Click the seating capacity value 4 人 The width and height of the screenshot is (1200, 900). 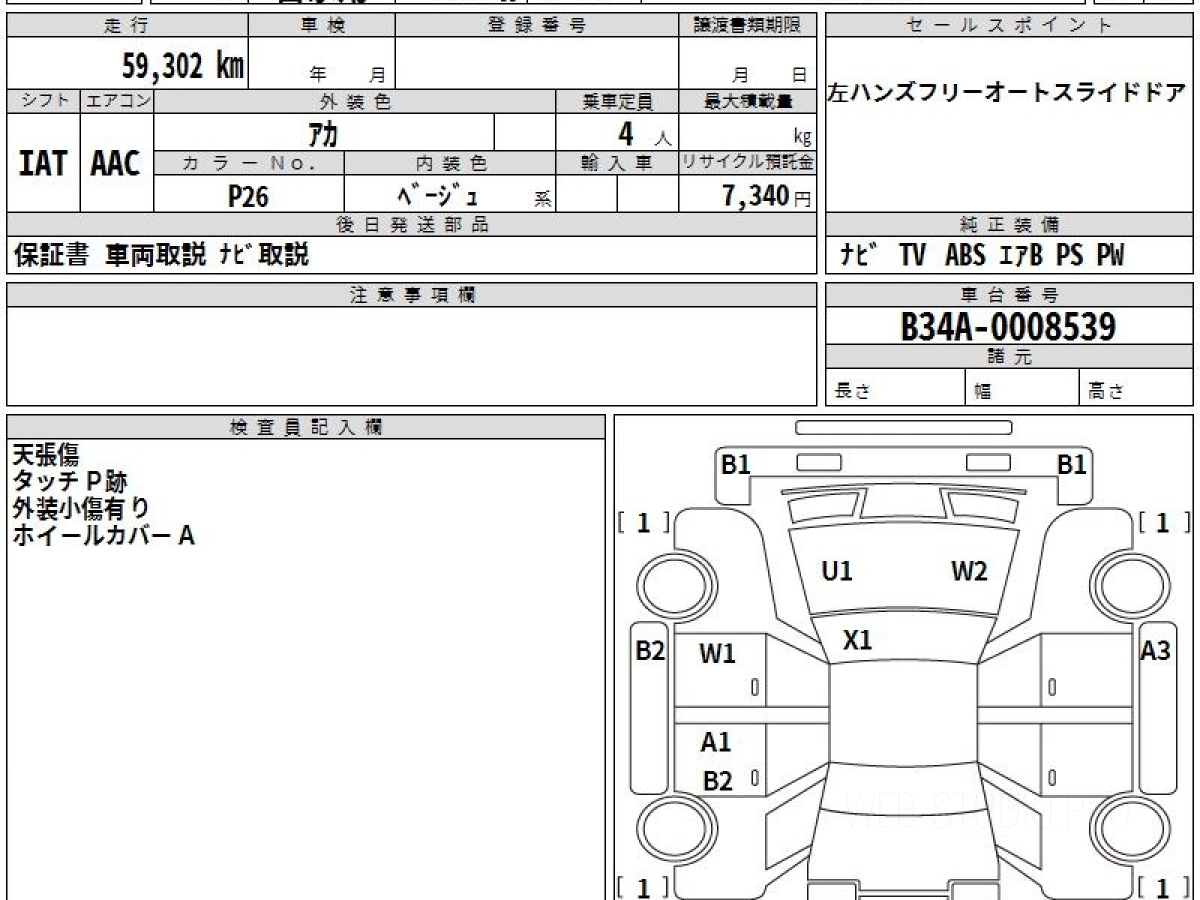click(x=643, y=134)
